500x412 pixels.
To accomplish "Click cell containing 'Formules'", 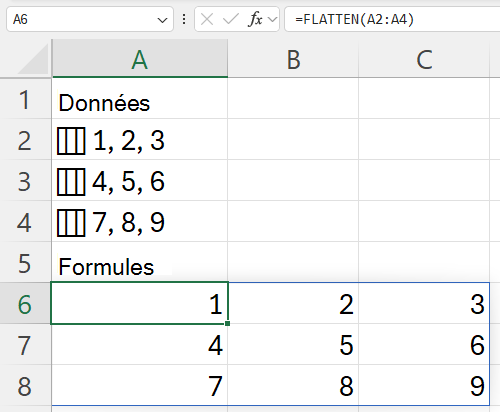I will pos(140,263).
